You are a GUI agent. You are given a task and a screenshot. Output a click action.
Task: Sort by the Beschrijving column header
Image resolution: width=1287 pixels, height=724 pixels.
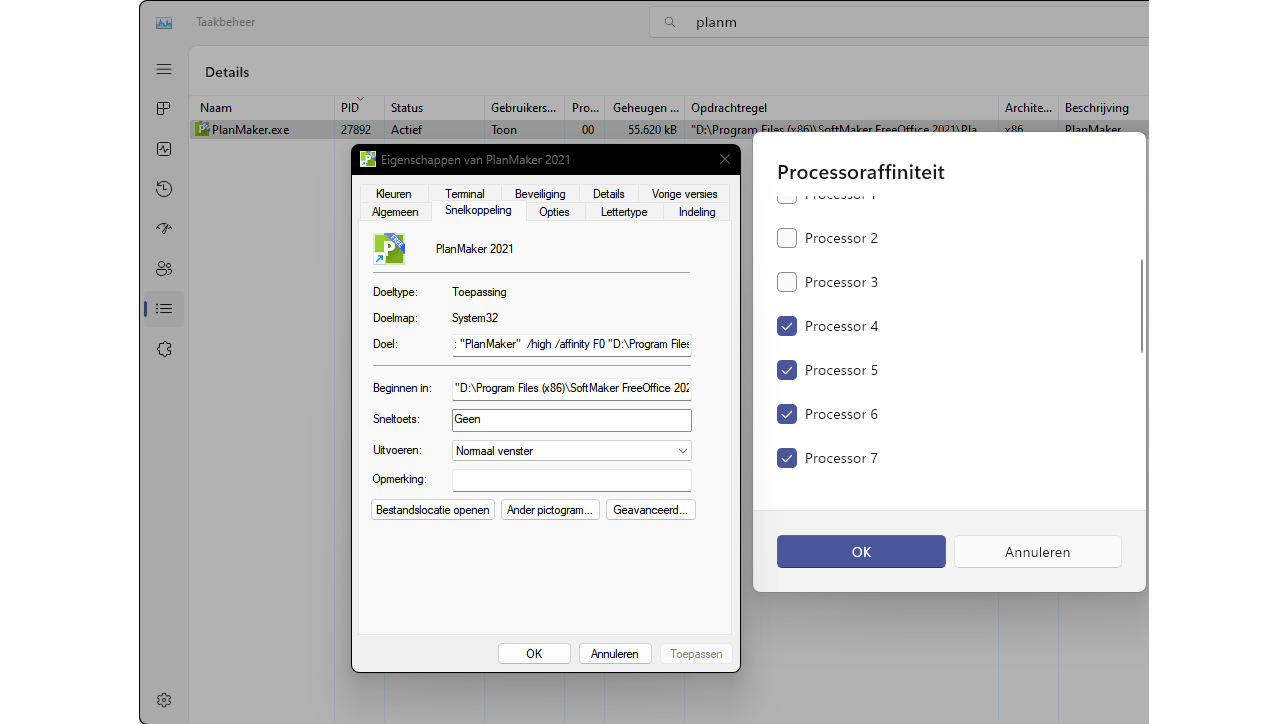pos(1103,108)
